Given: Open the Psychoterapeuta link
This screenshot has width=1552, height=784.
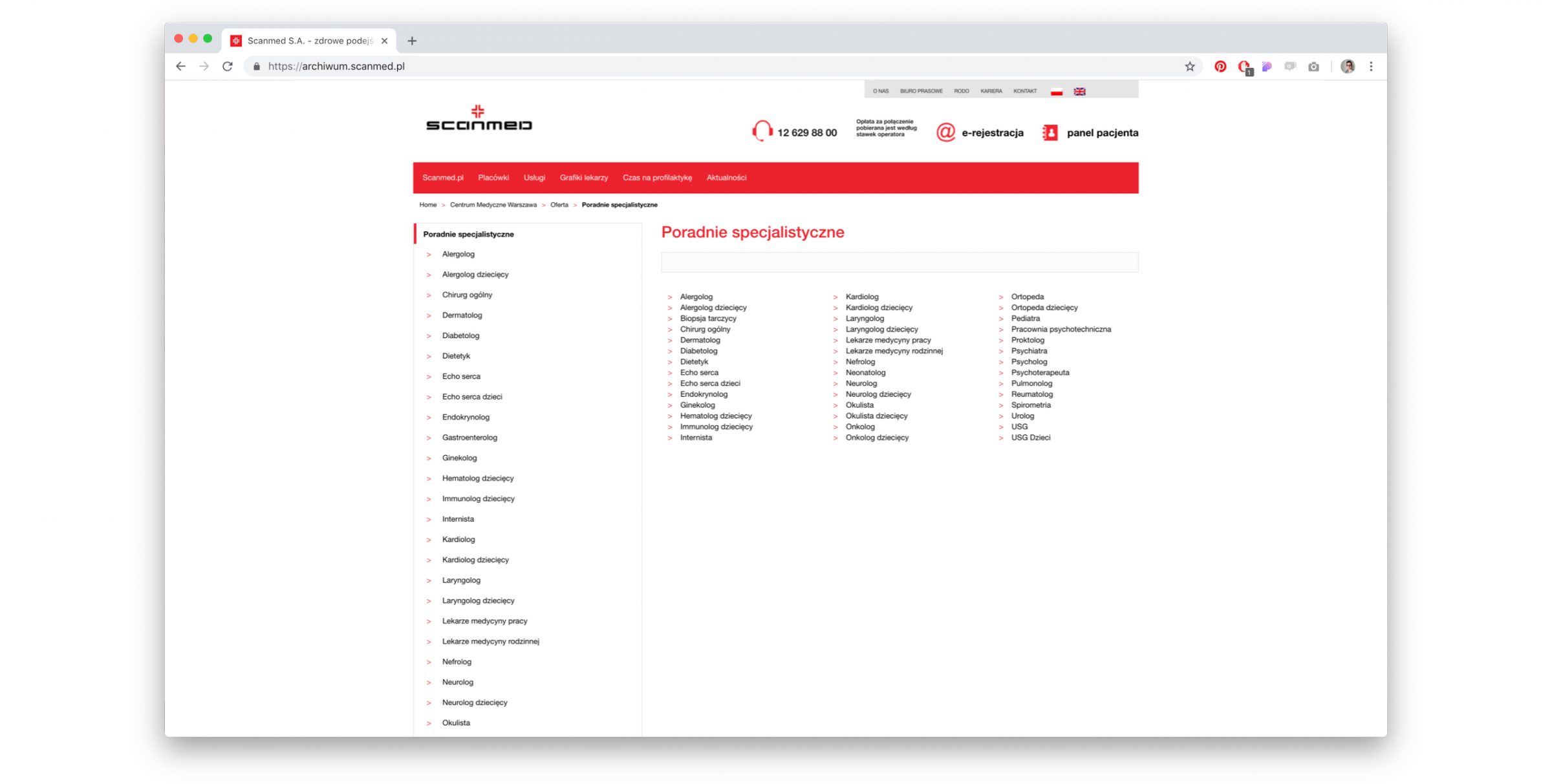Looking at the screenshot, I should click(1040, 373).
